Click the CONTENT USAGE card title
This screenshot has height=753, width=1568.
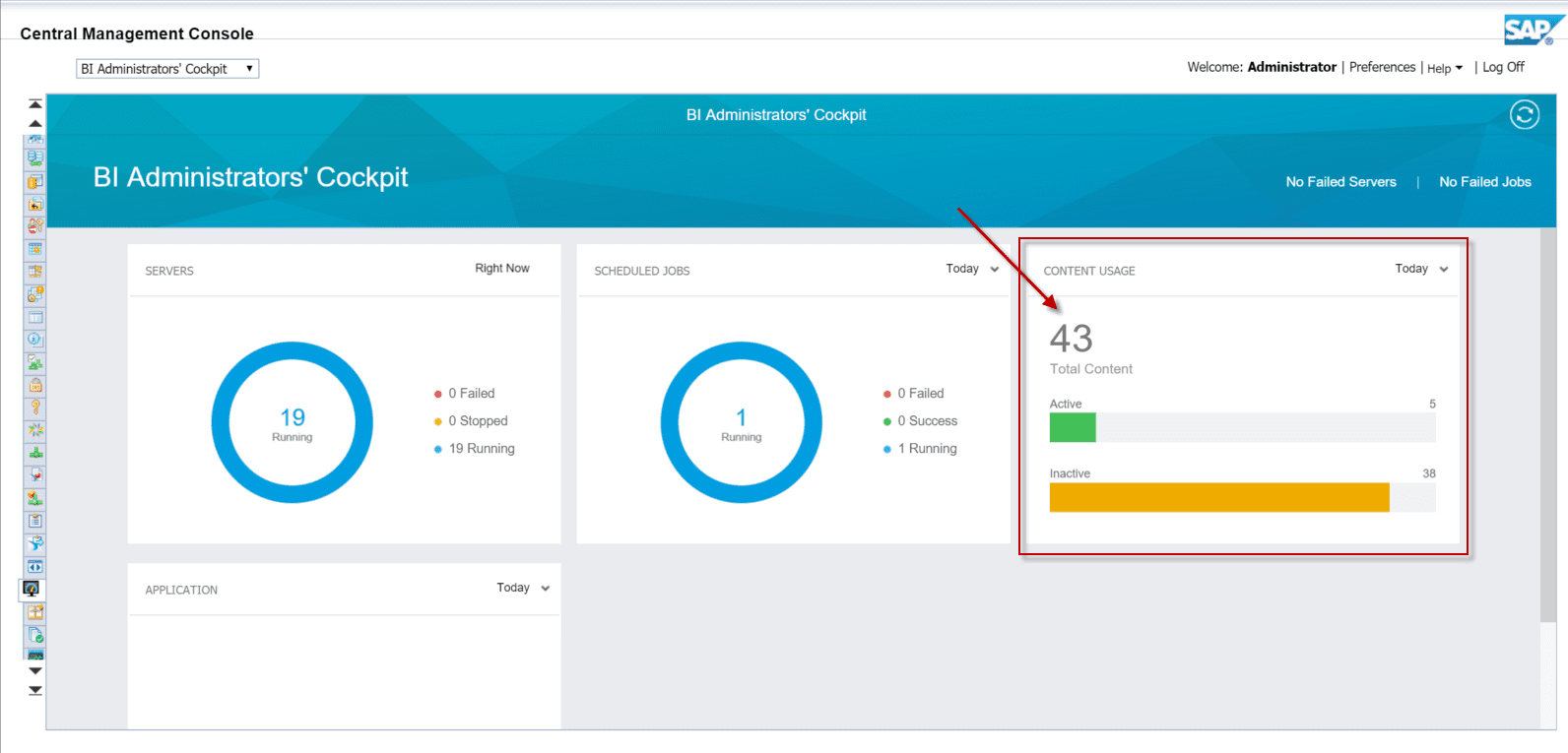coord(1089,271)
